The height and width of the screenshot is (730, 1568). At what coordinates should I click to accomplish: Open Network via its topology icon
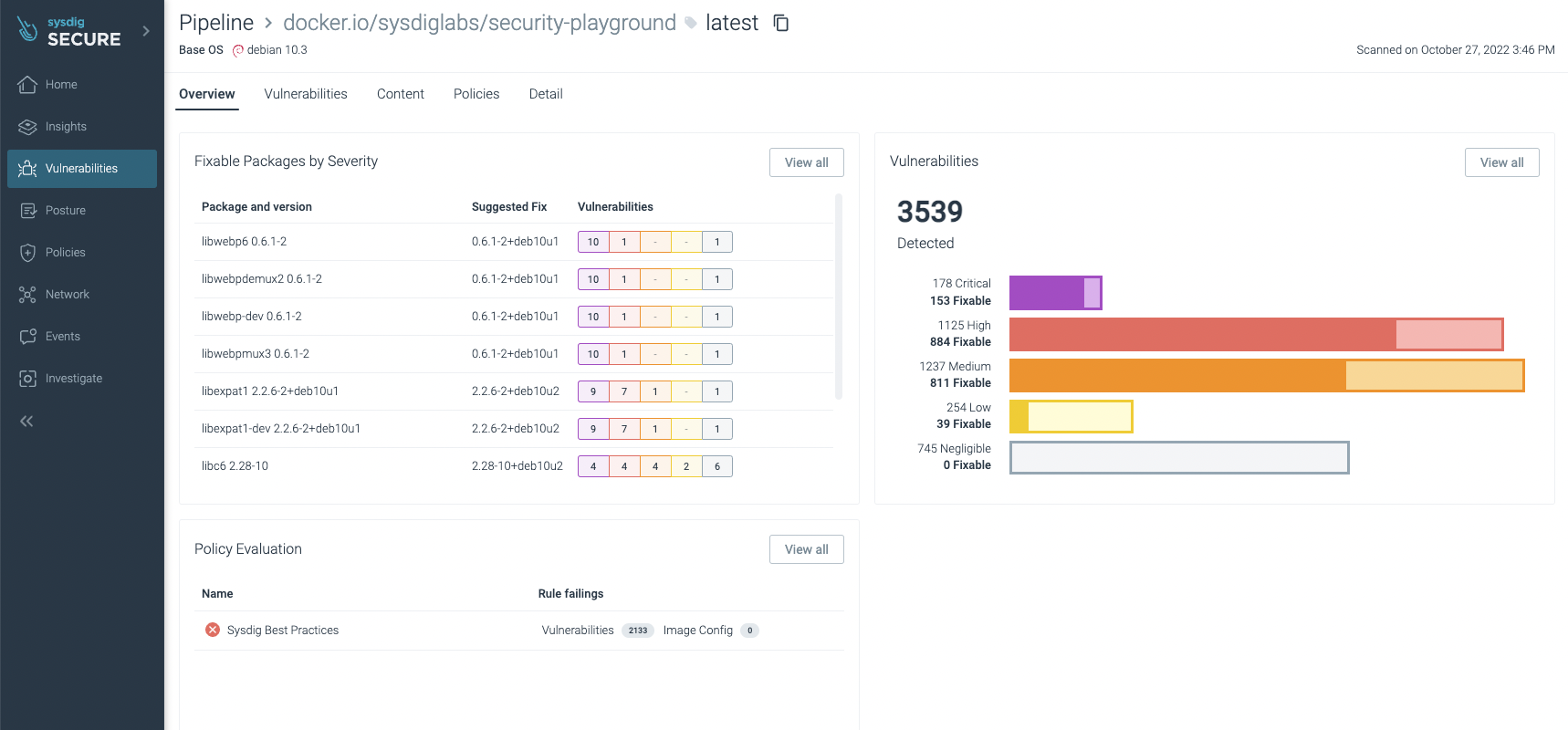pyautogui.click(x=27, y=294)
